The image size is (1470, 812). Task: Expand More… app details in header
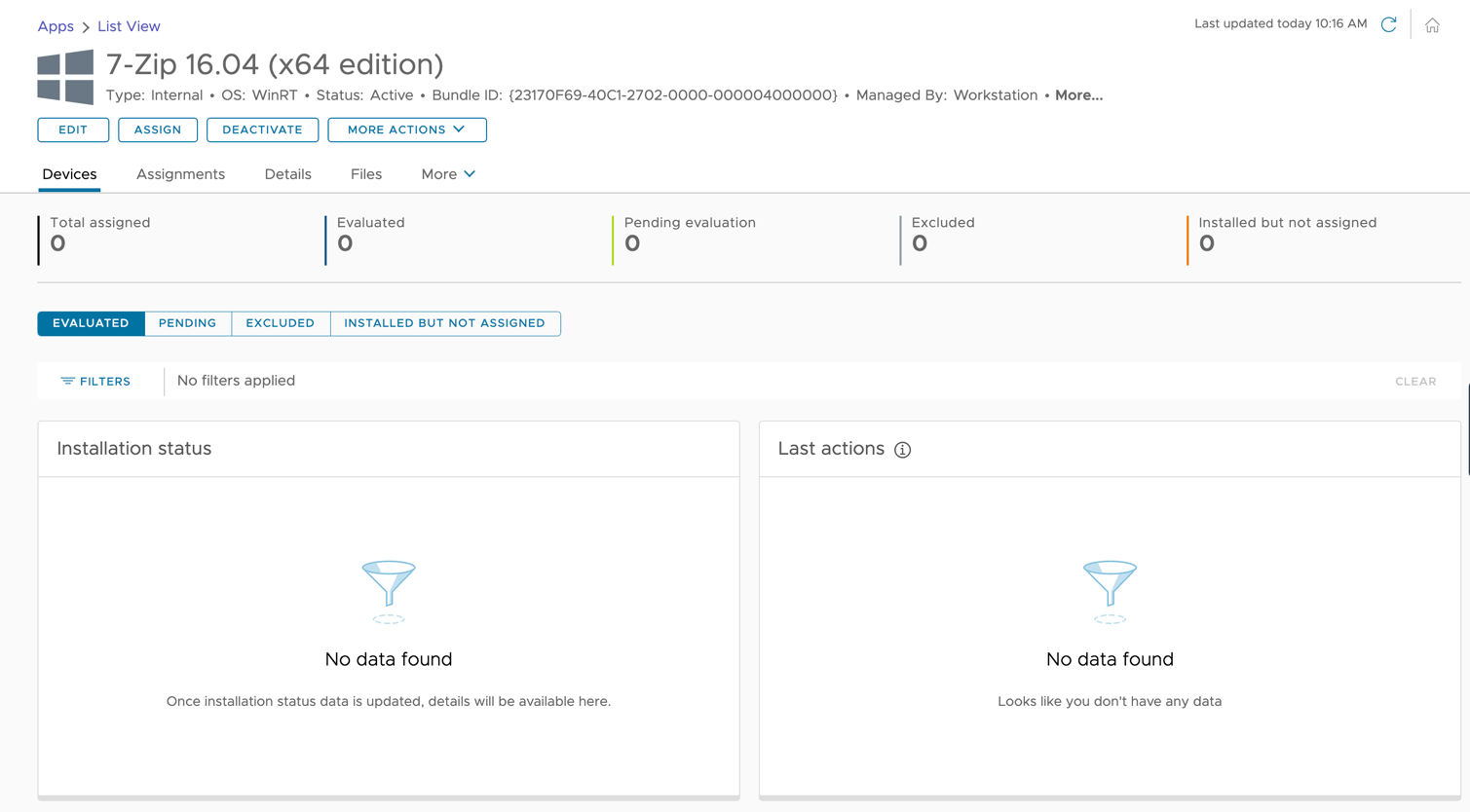pyautogui.click(x=1078, y=95)
